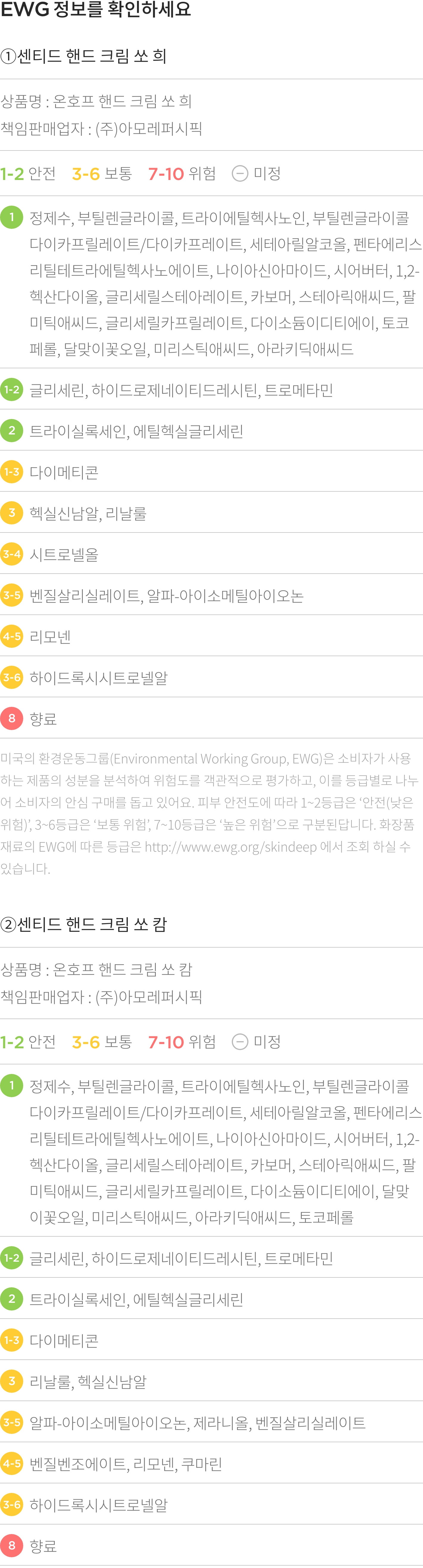Click the 미정 minus circle icon in first legend
The width and height of the screenshot is (423, 1568).
coord(240,174)
